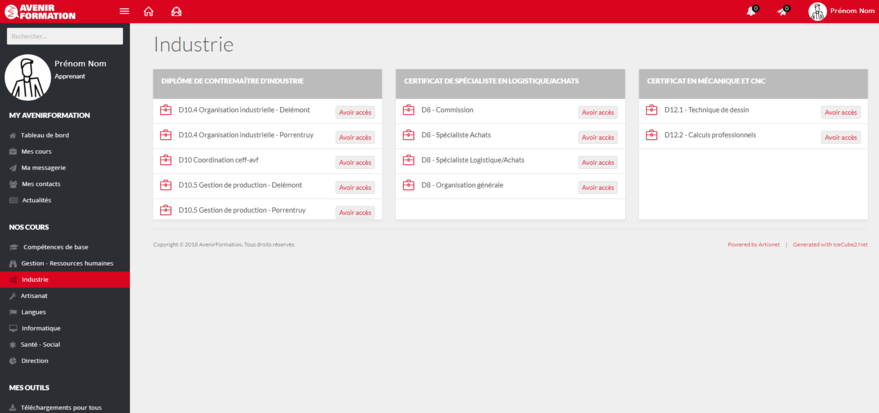879x413 pixels.
Task: Click Diplôme de contremaître d'industrie panel header
Action: pyautogui.click(x=267, y=83)
